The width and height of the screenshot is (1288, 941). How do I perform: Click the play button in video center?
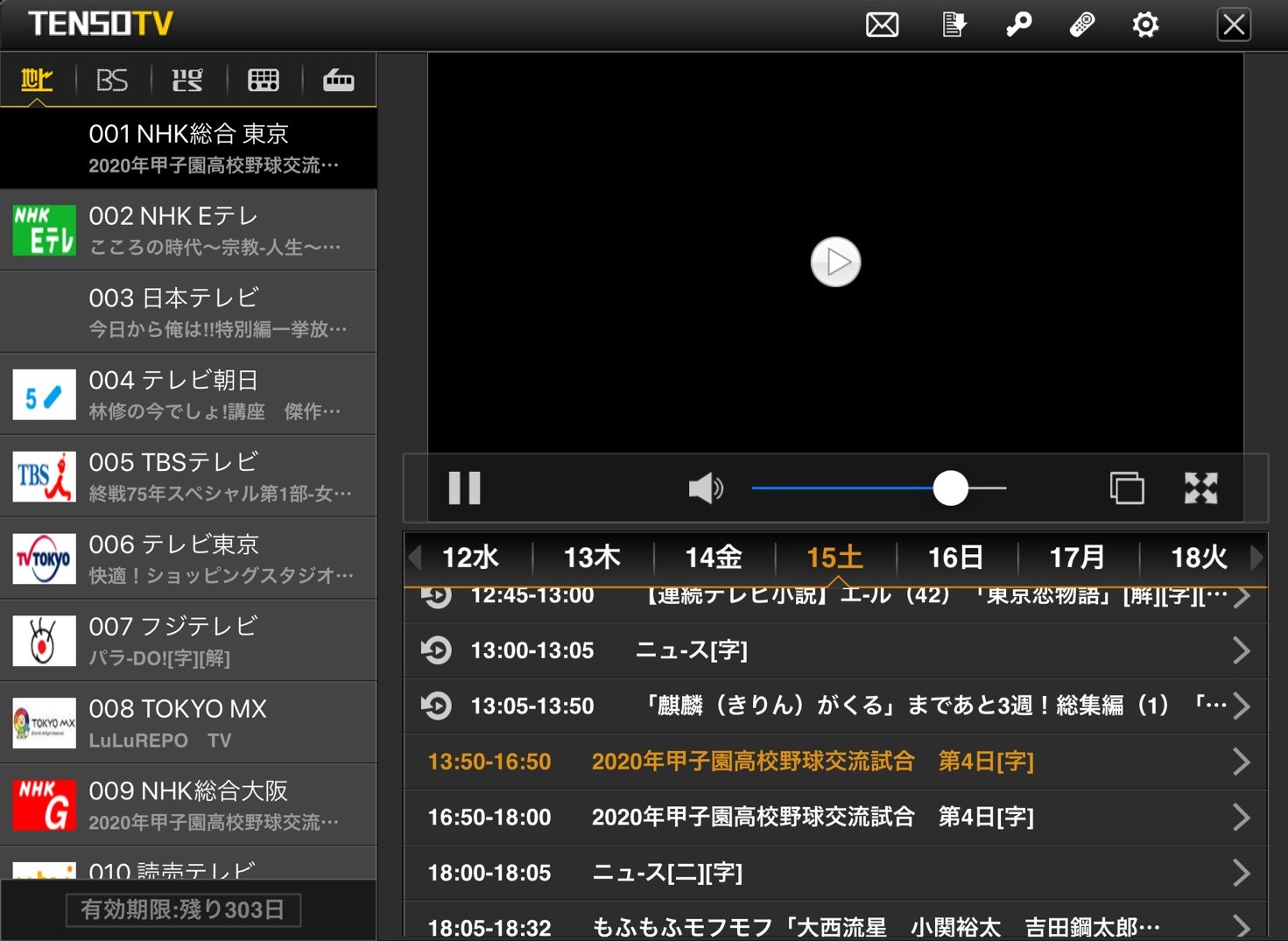tap(835, 262)
